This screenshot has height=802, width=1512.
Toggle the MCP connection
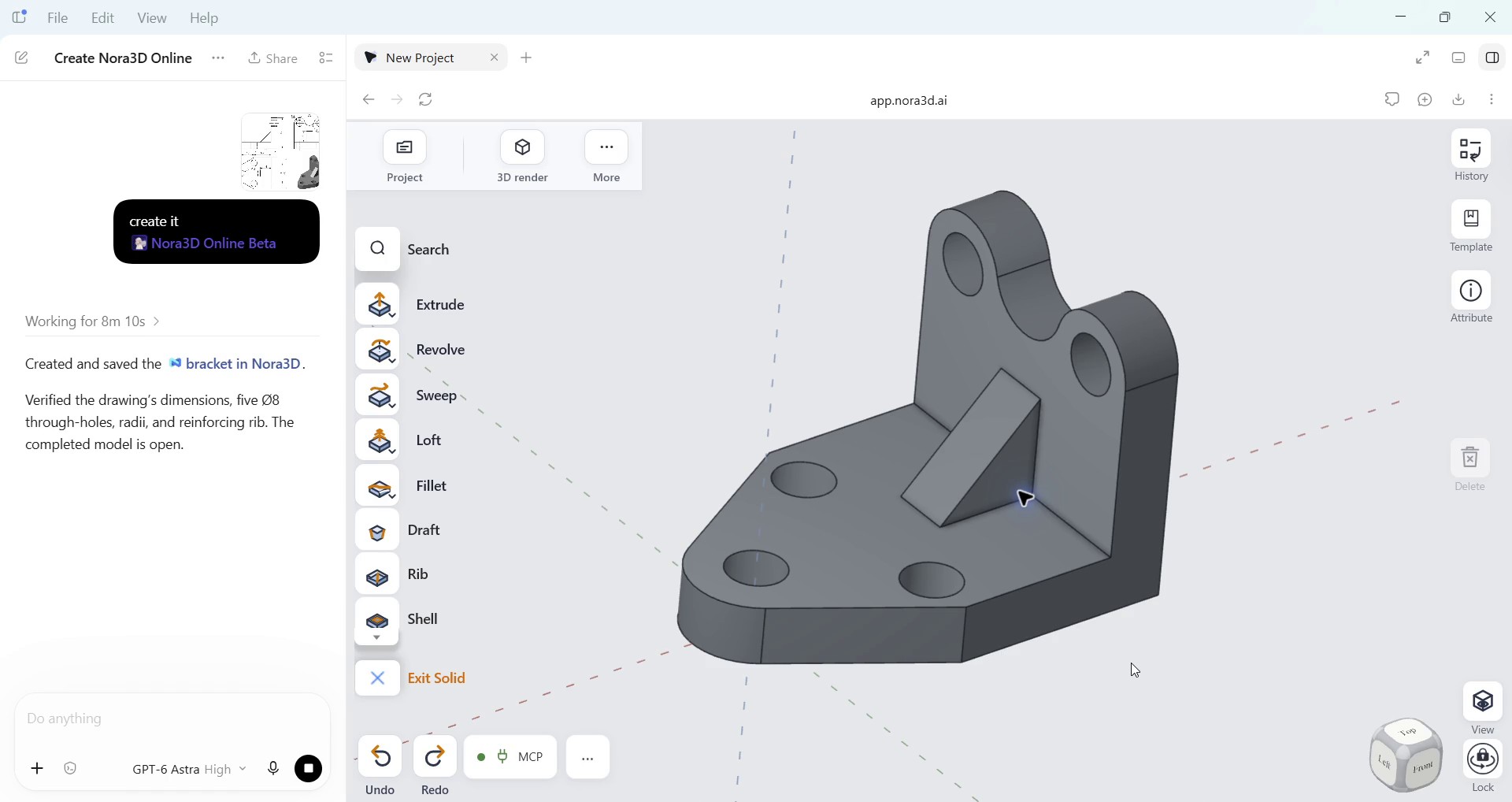pos(510,757)
